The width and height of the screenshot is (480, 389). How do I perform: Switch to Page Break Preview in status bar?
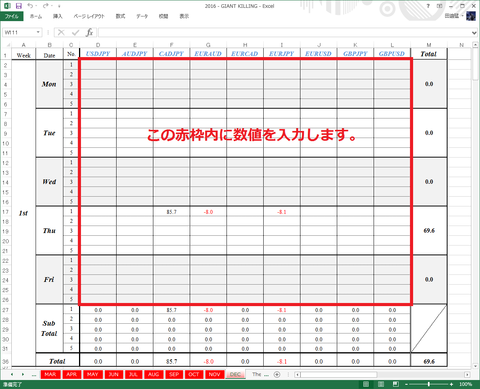tap(395, 384)
